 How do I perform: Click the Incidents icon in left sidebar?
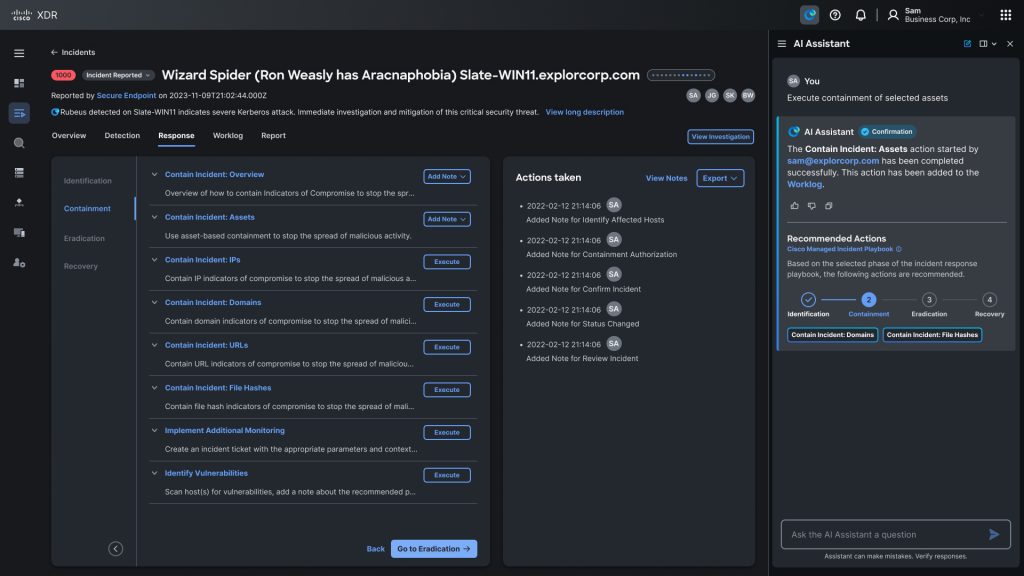coord(19,113)
